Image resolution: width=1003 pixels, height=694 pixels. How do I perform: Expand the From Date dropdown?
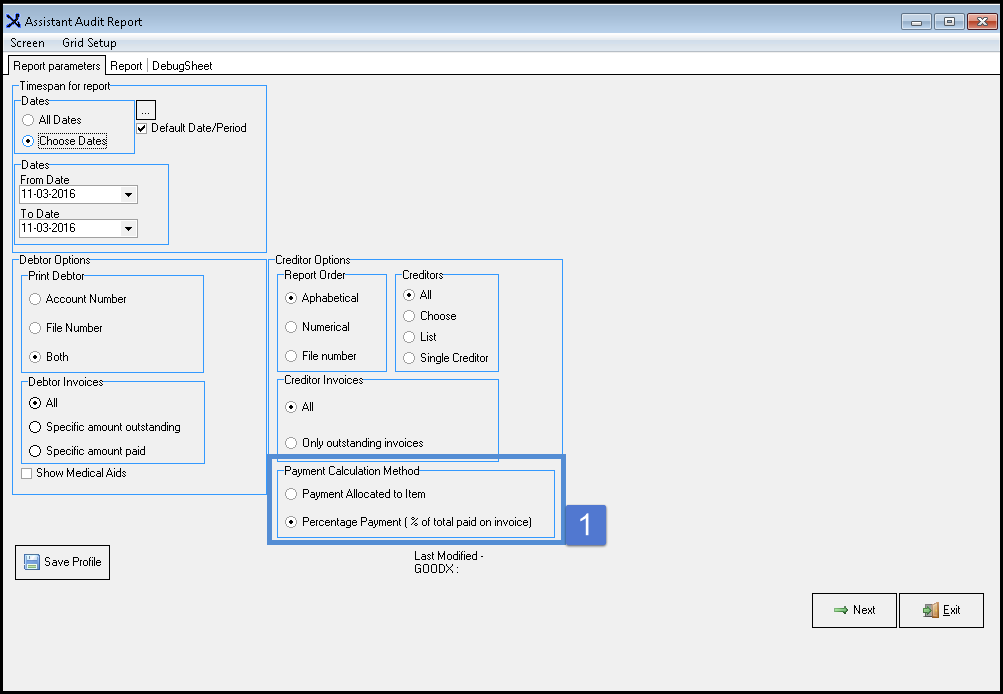tap(128, 195)
